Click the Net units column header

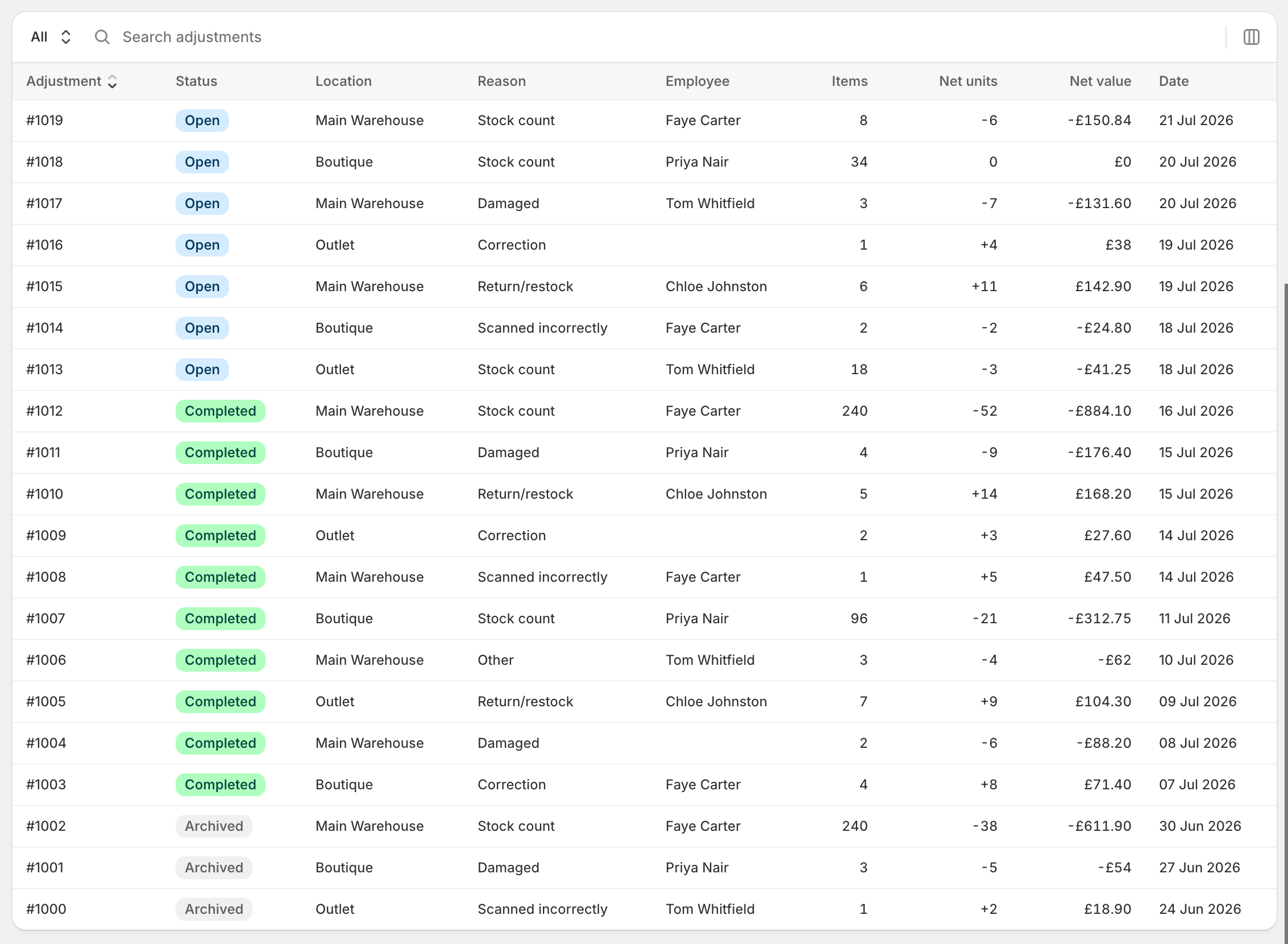968,81
